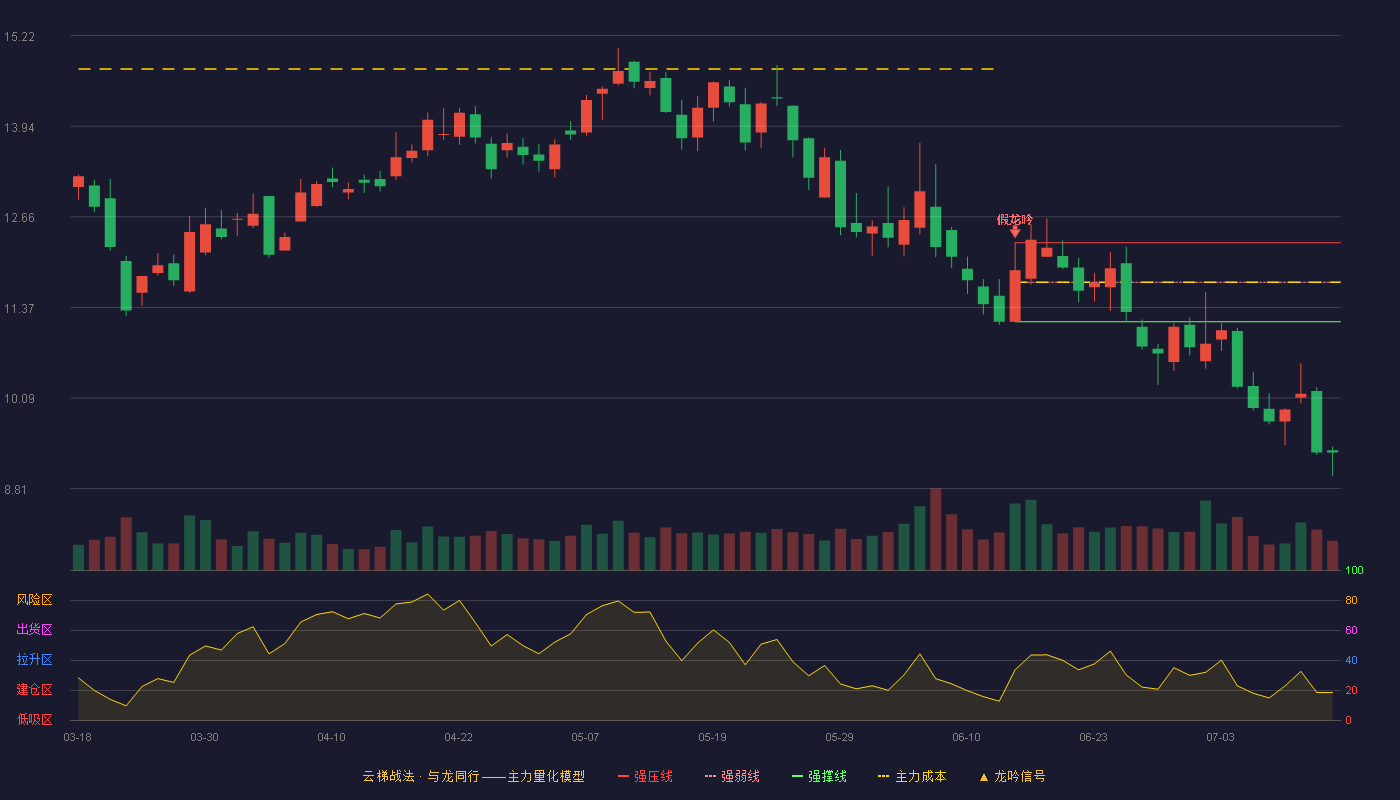This screenshot has width=1400, height=800.
Task: Click the tallest red volume bar
Action: [x=936, y=529]
